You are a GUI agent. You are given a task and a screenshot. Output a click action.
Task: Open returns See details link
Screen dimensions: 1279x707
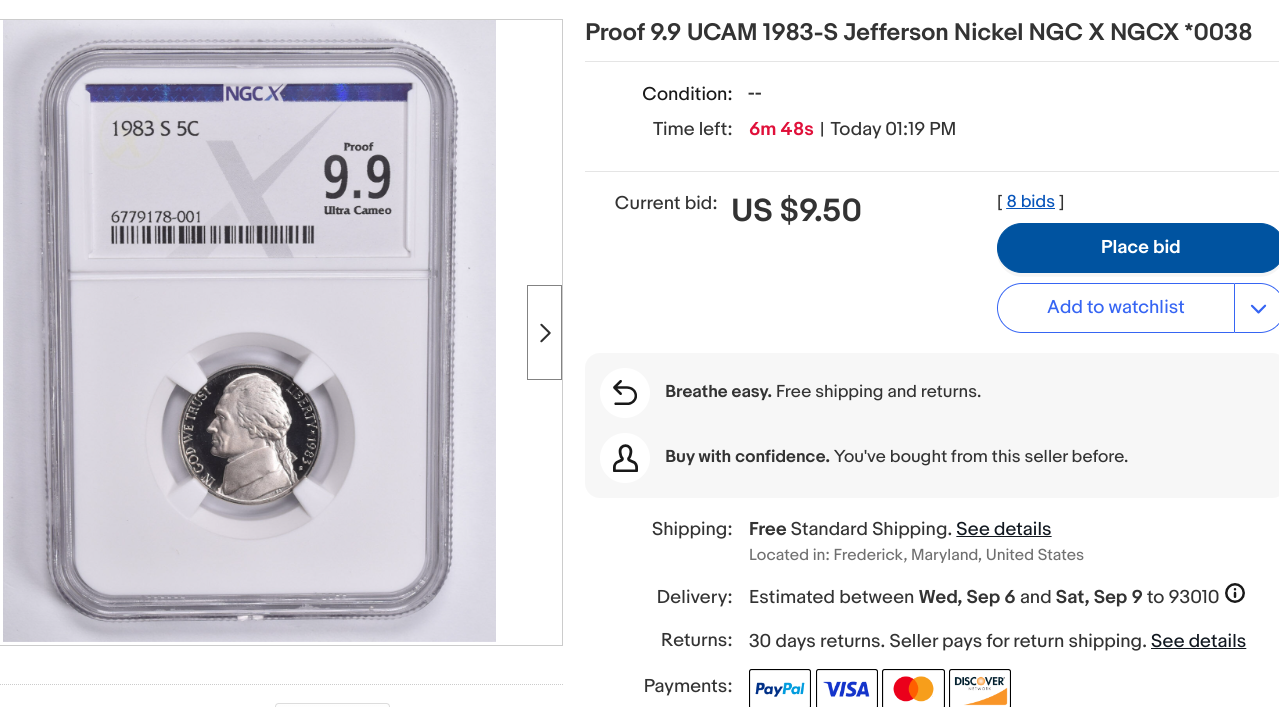1198,641
